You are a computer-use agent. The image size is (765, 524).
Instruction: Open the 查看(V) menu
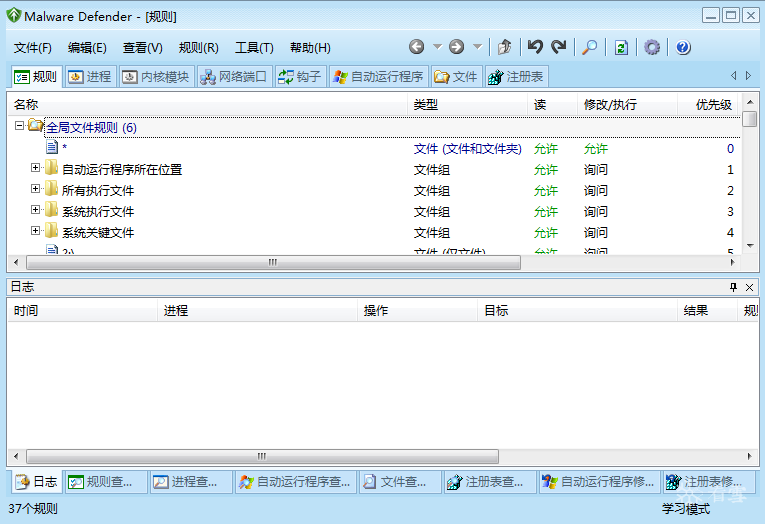pos(142,48)
